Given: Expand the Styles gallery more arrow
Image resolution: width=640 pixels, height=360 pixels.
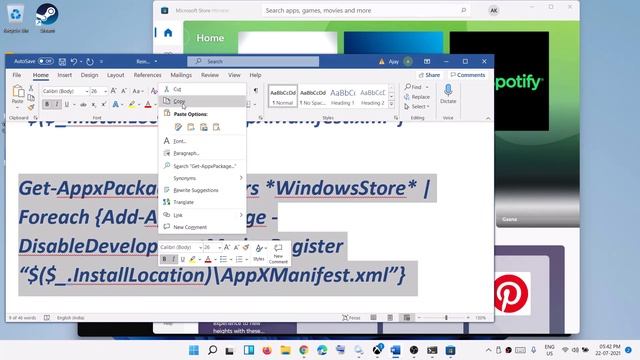Looking at the screenshot, I should pyautogui.click(x=391, y=105).
